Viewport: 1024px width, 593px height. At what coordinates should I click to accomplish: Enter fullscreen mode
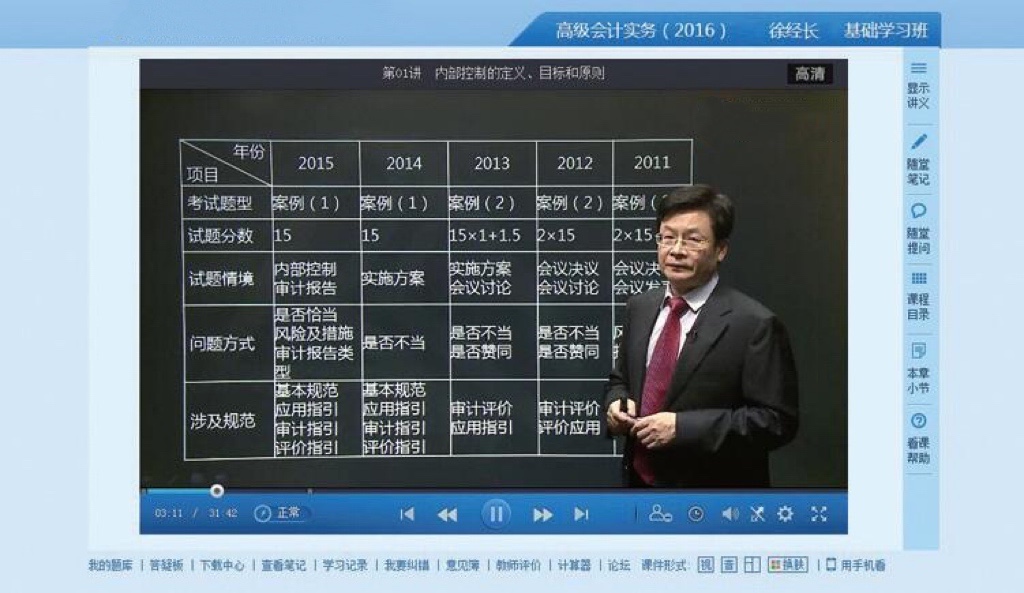tap(819, 514)
